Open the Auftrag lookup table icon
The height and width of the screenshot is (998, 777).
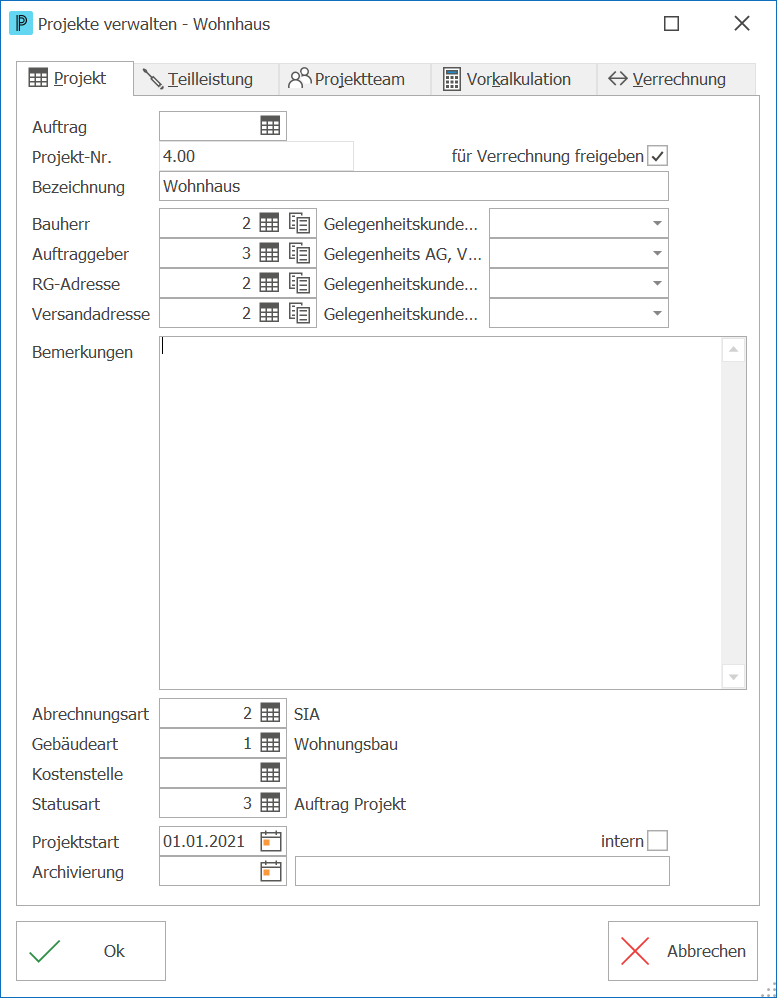(x=270, y=126)
